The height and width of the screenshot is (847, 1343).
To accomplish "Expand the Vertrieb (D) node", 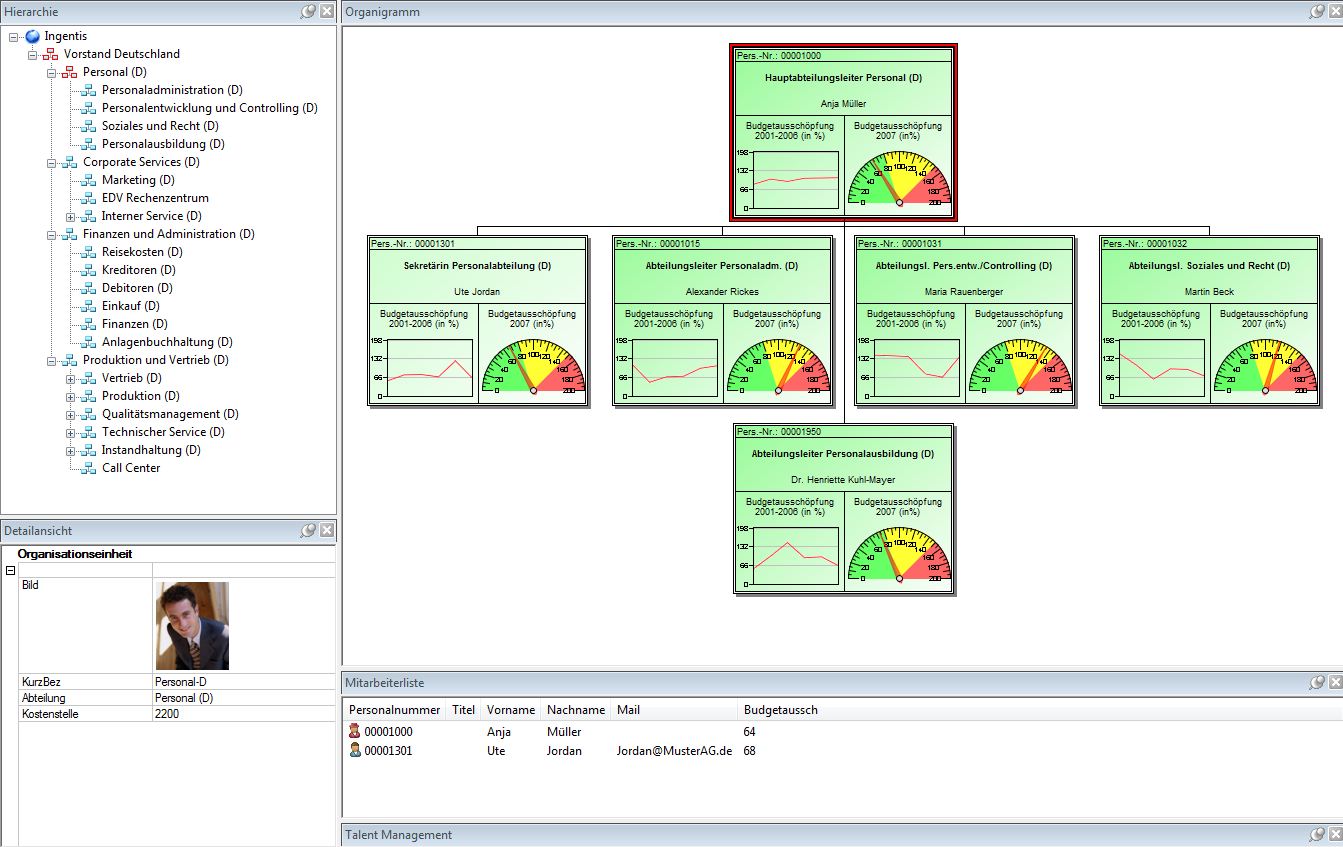I will pos(71,378).
